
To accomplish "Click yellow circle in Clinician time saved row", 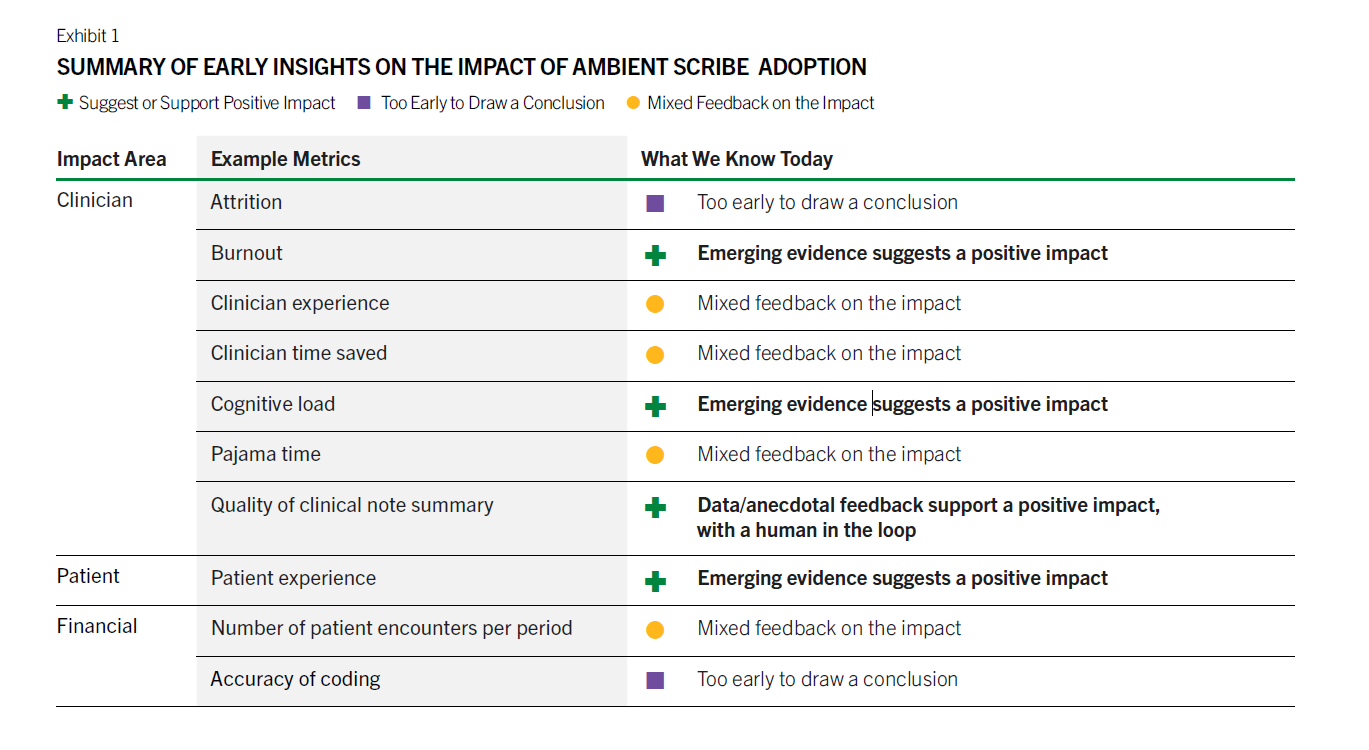I will tap(655, 354).
